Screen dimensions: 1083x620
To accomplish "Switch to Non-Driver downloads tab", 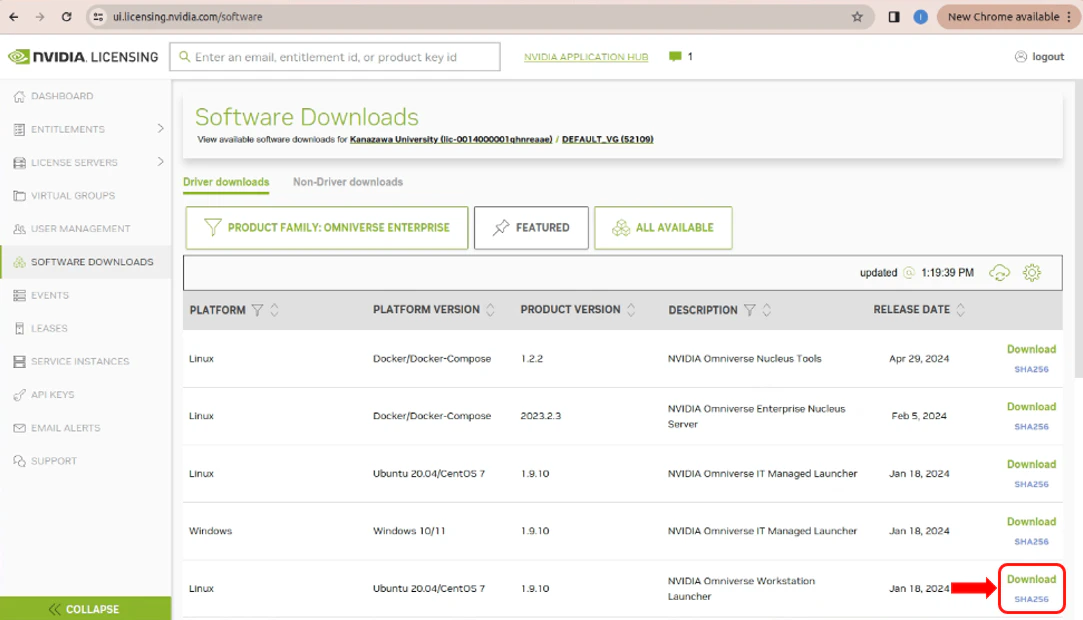I will click(347, 182).
